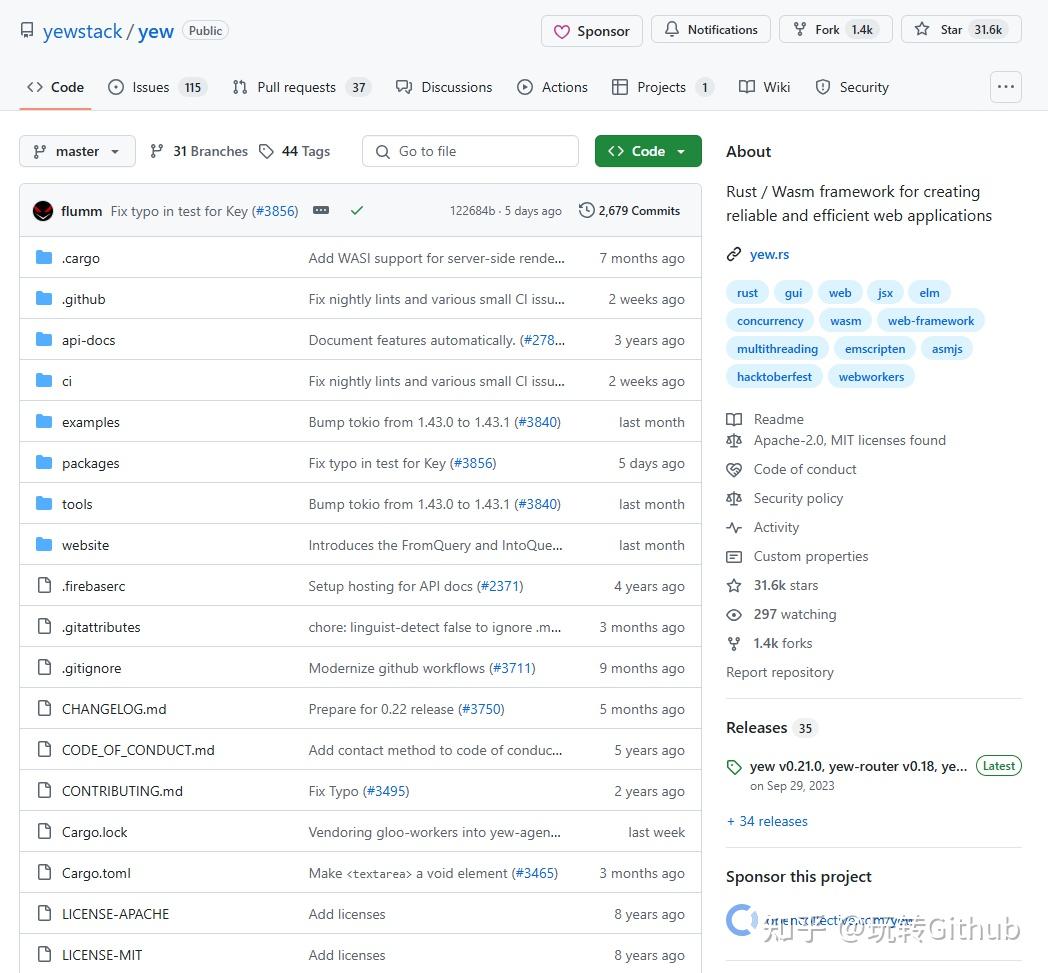Image resolution: width=1048 pixels, height=973 pixels.
Task: Click the Go to file search box
Action: tap(470, 151)
